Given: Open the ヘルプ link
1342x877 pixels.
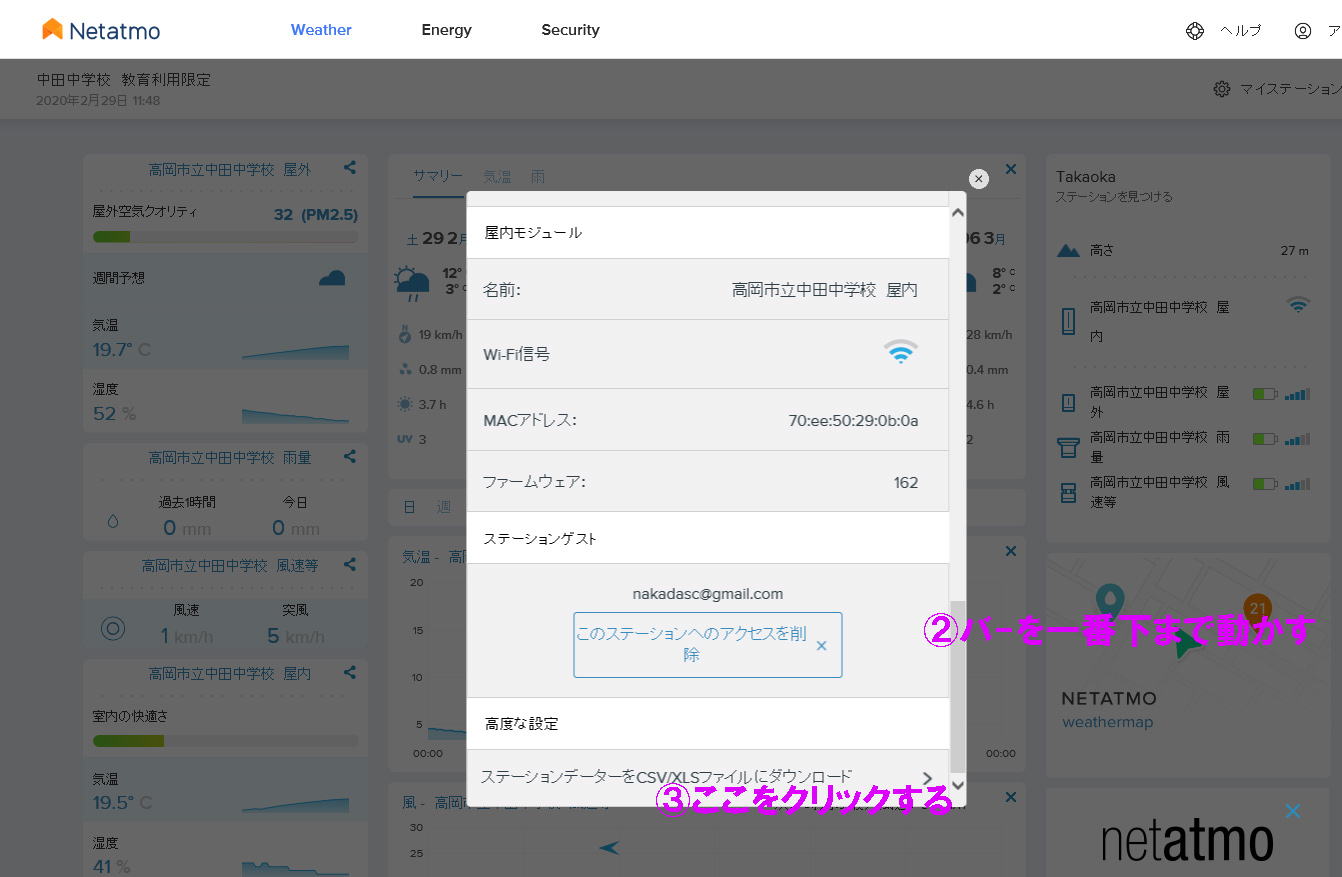Looking at the screenshot, I should click(1241, 30).
